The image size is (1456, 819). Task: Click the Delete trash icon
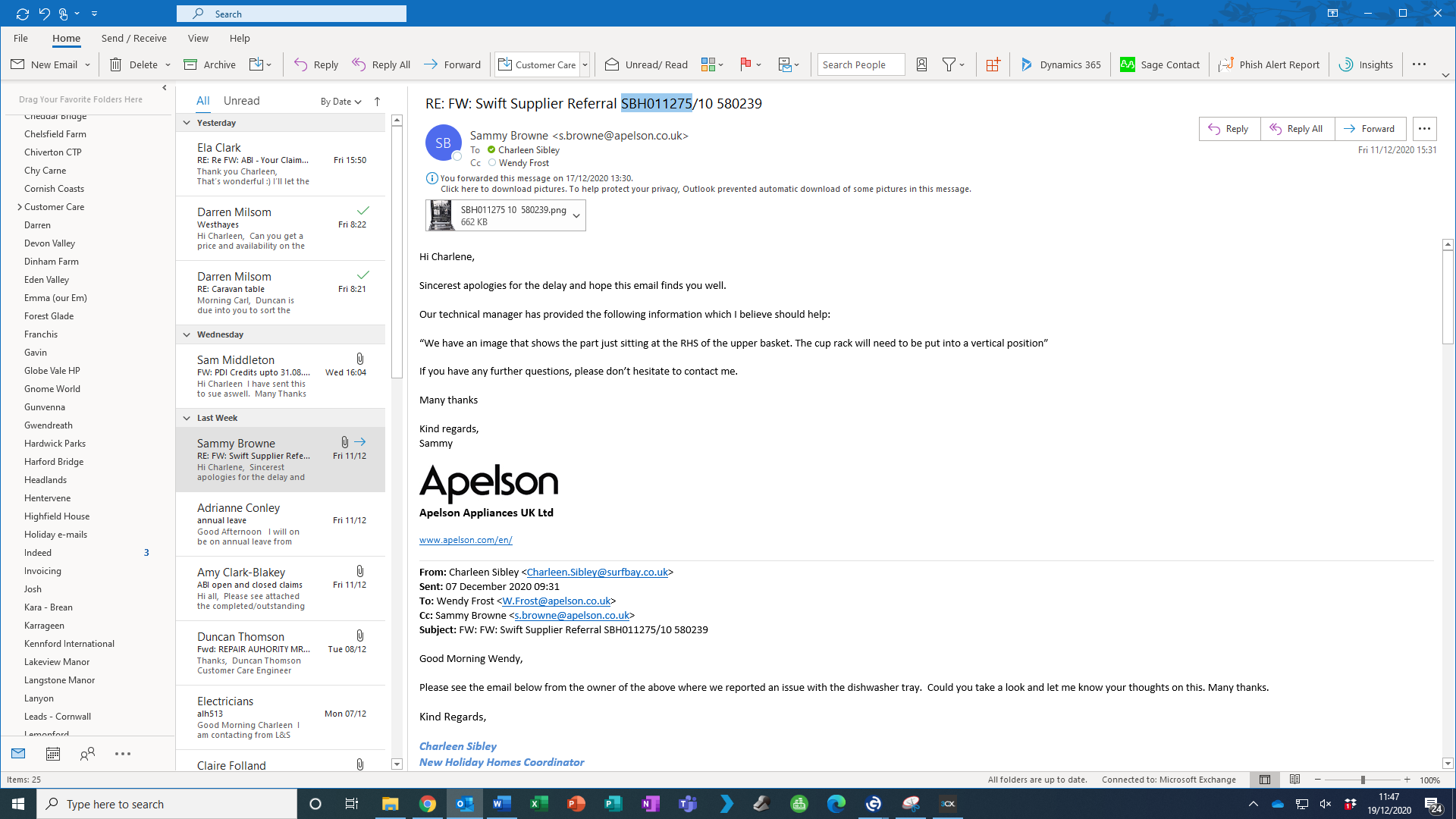[x=116, y=64]
